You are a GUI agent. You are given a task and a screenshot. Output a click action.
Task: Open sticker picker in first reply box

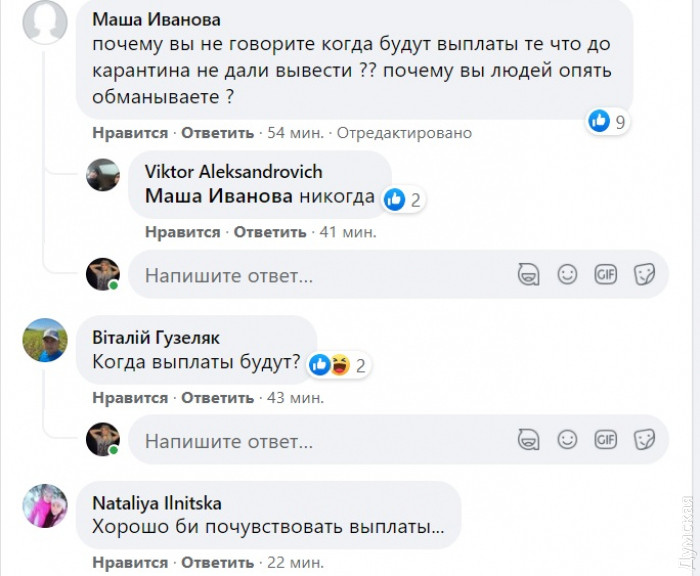[644, 274]
